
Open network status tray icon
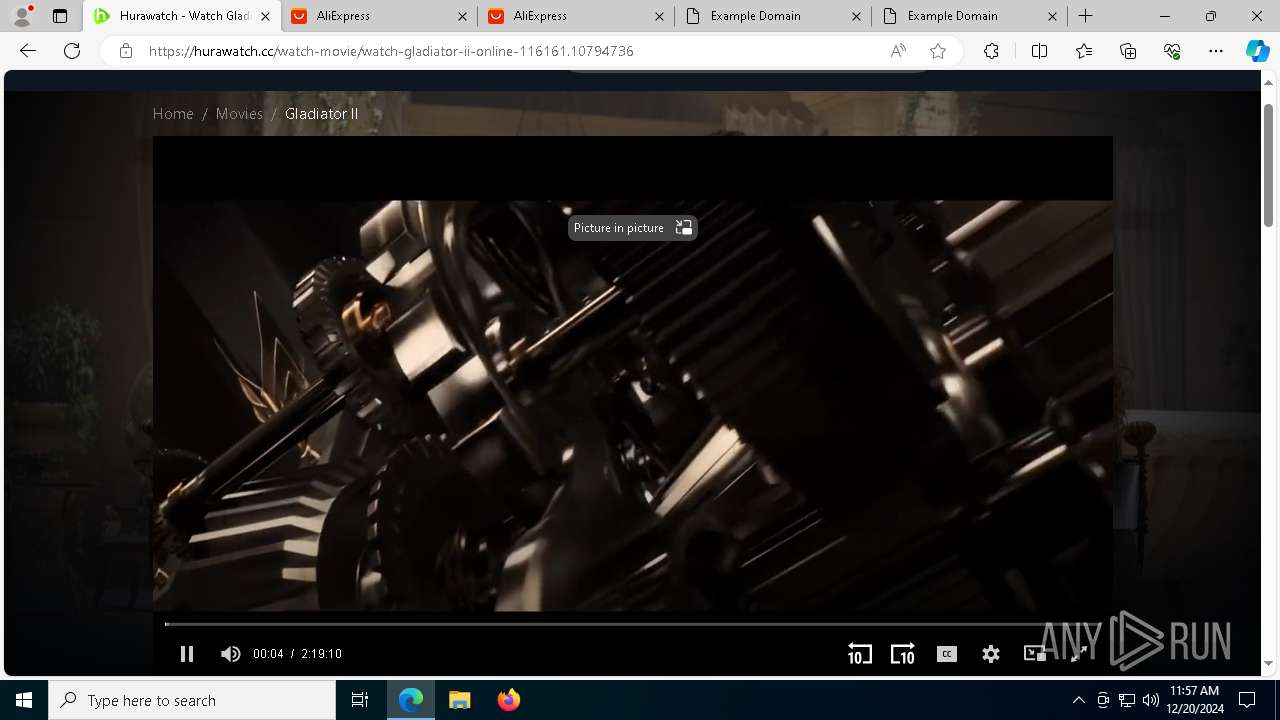coord(1127,700)
